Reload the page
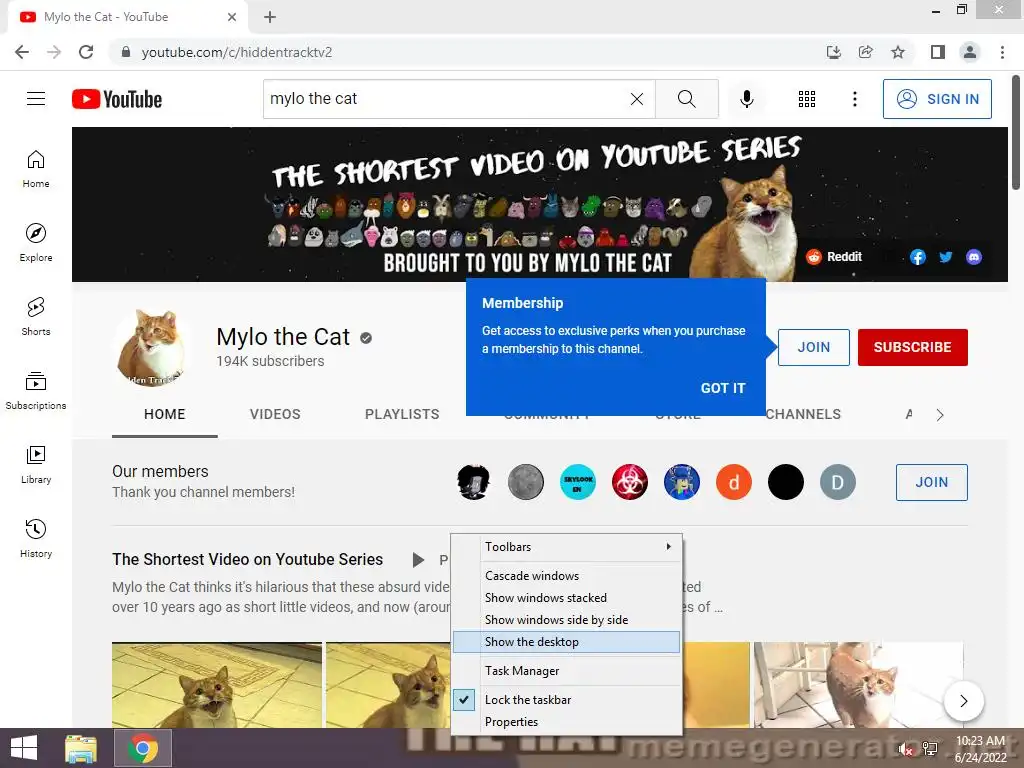 pyautogui.click(x=86, y=52)
